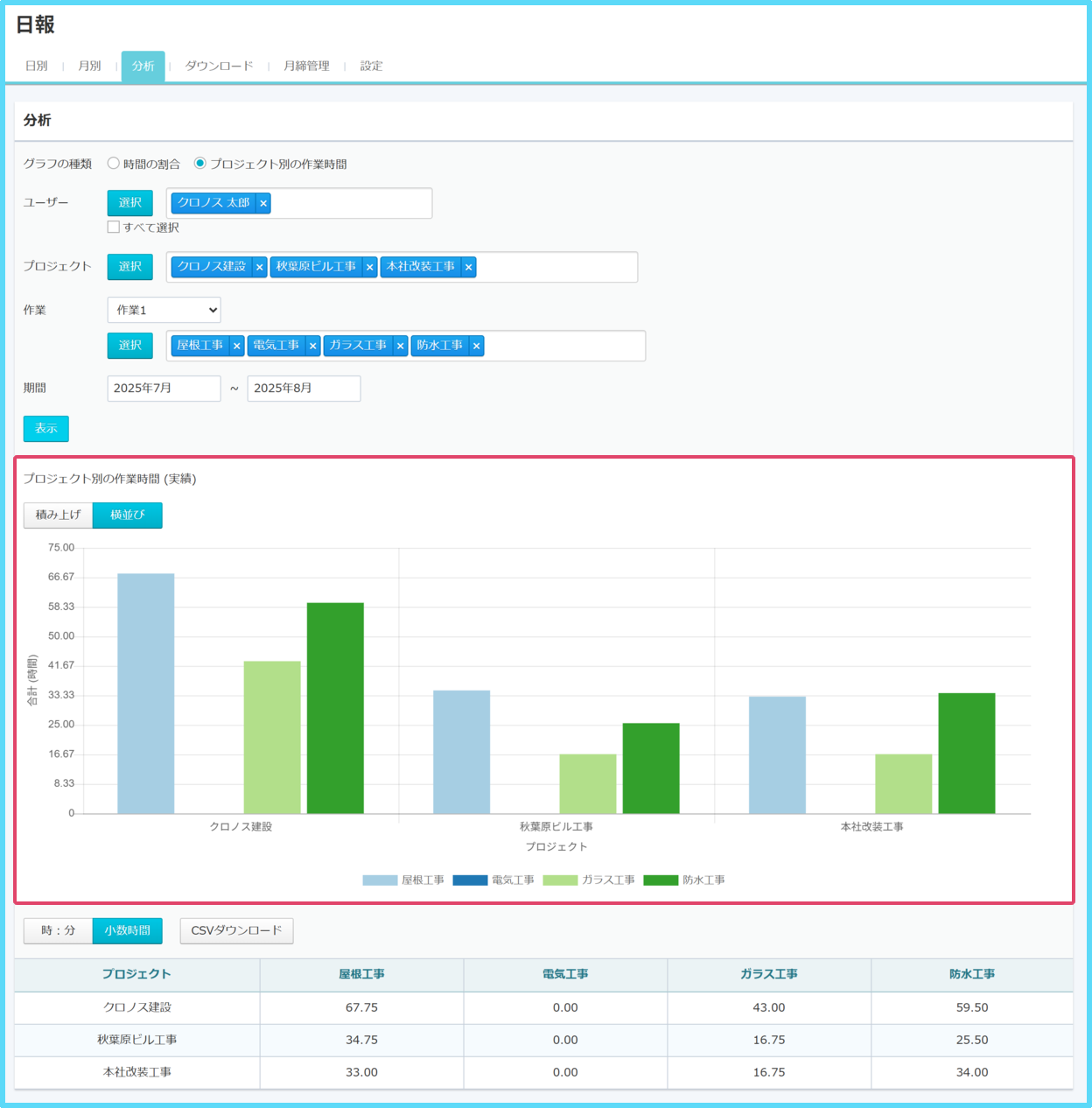Click the start period field 2025年7月
1092x1108 pixels.
point(164,389)
